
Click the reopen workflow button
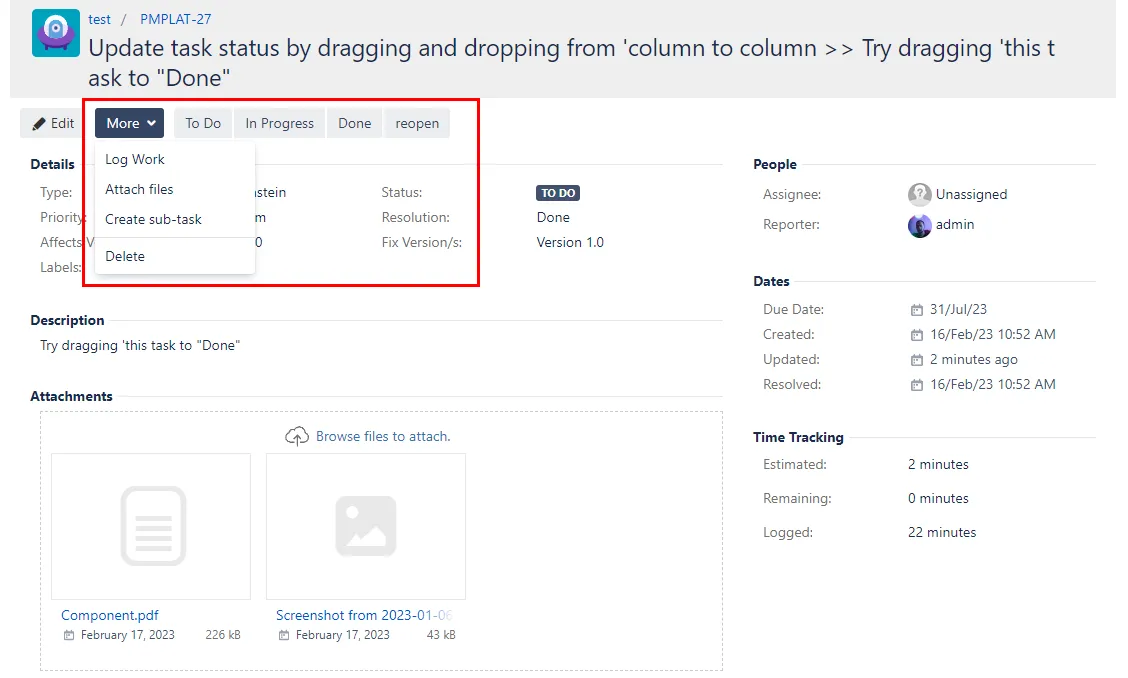(417, 123)
